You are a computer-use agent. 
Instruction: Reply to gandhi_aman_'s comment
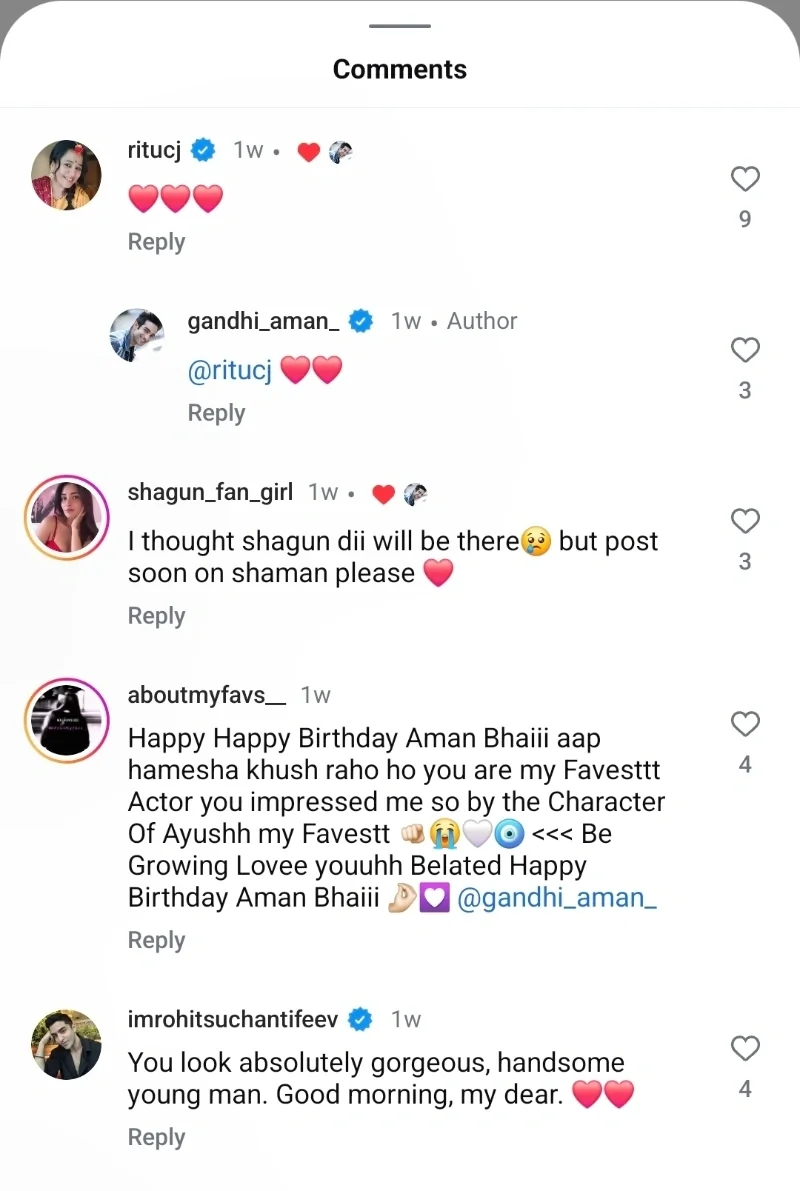[x=216, y=413]
